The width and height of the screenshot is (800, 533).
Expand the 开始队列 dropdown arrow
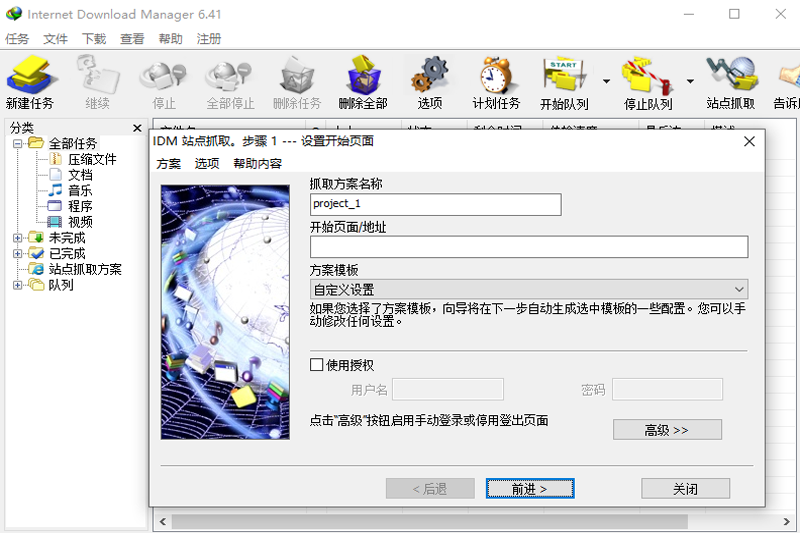coord(606,82)
